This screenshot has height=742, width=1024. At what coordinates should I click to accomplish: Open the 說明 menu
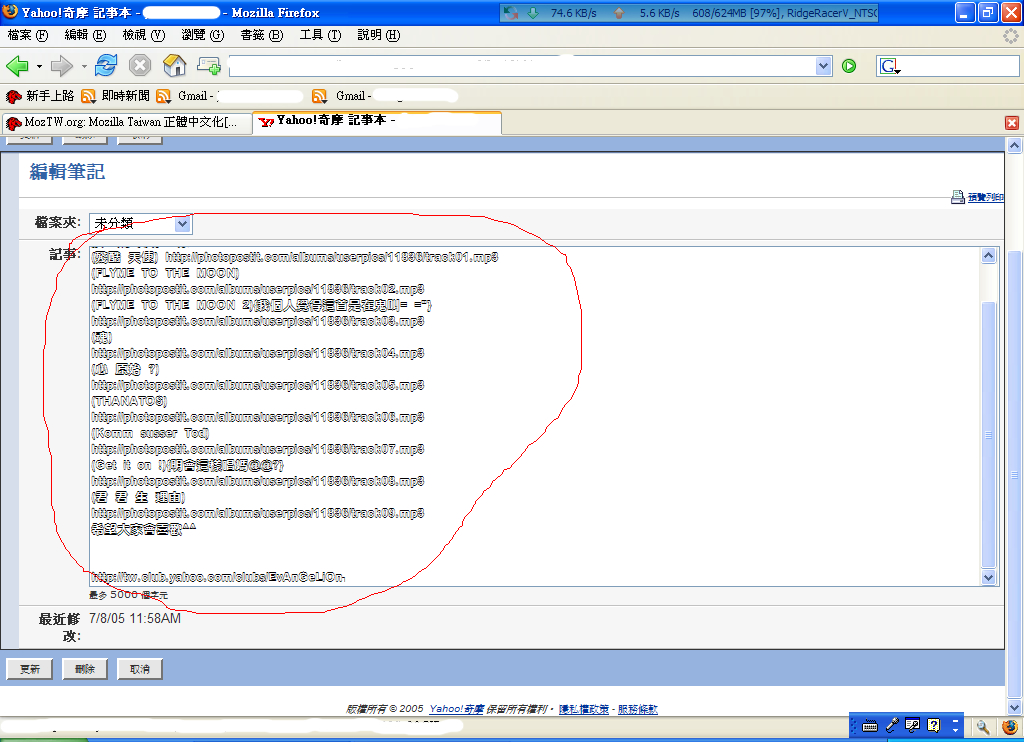[378, 35]
